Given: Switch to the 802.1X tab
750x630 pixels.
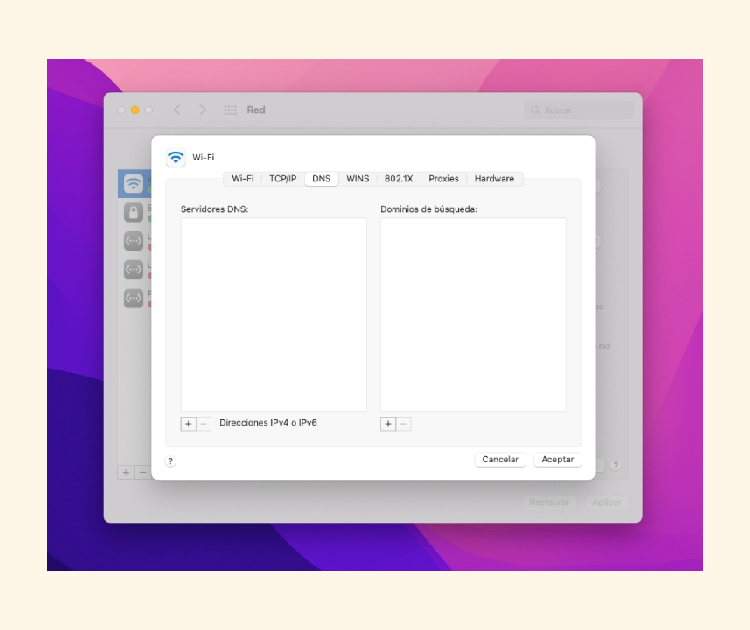Looking at the screenshot, I should [399, 178].
